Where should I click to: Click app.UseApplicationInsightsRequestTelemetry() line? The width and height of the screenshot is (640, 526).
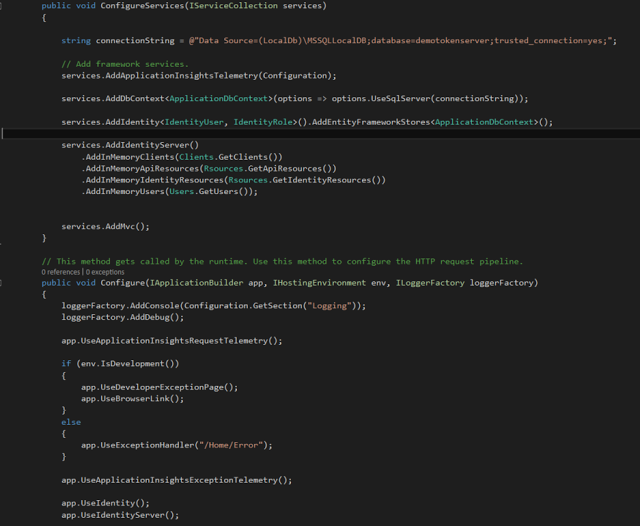coord(172,341)
